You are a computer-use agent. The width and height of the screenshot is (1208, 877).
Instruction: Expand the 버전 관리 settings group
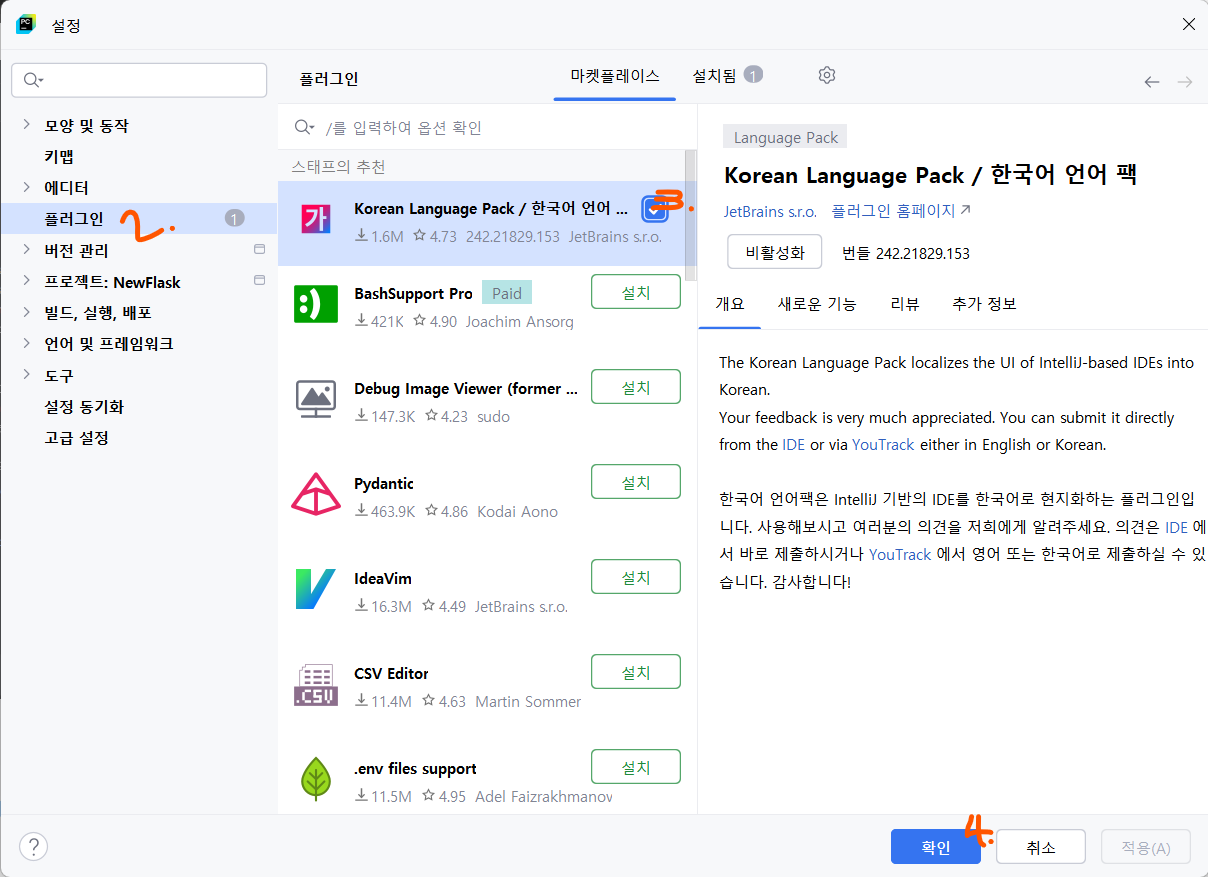[27, 250]
